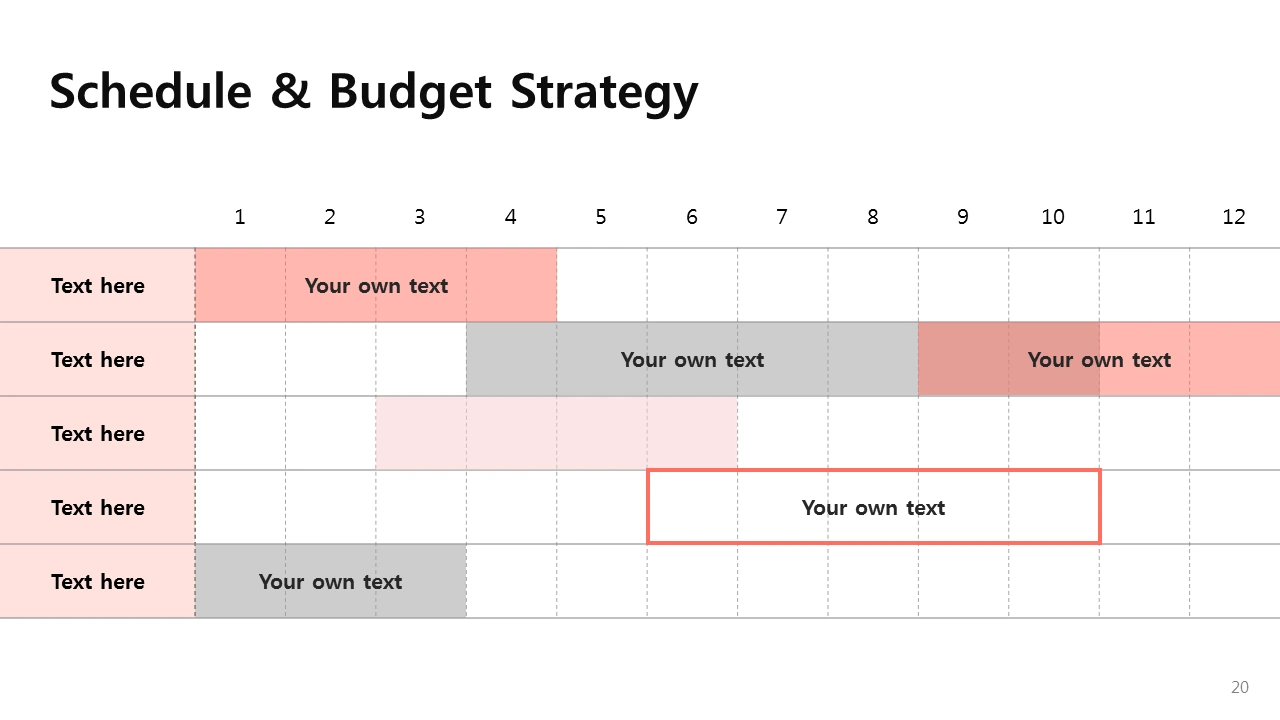Select month column header 1
Screen dimensions: 1280x720
(240, 217)
